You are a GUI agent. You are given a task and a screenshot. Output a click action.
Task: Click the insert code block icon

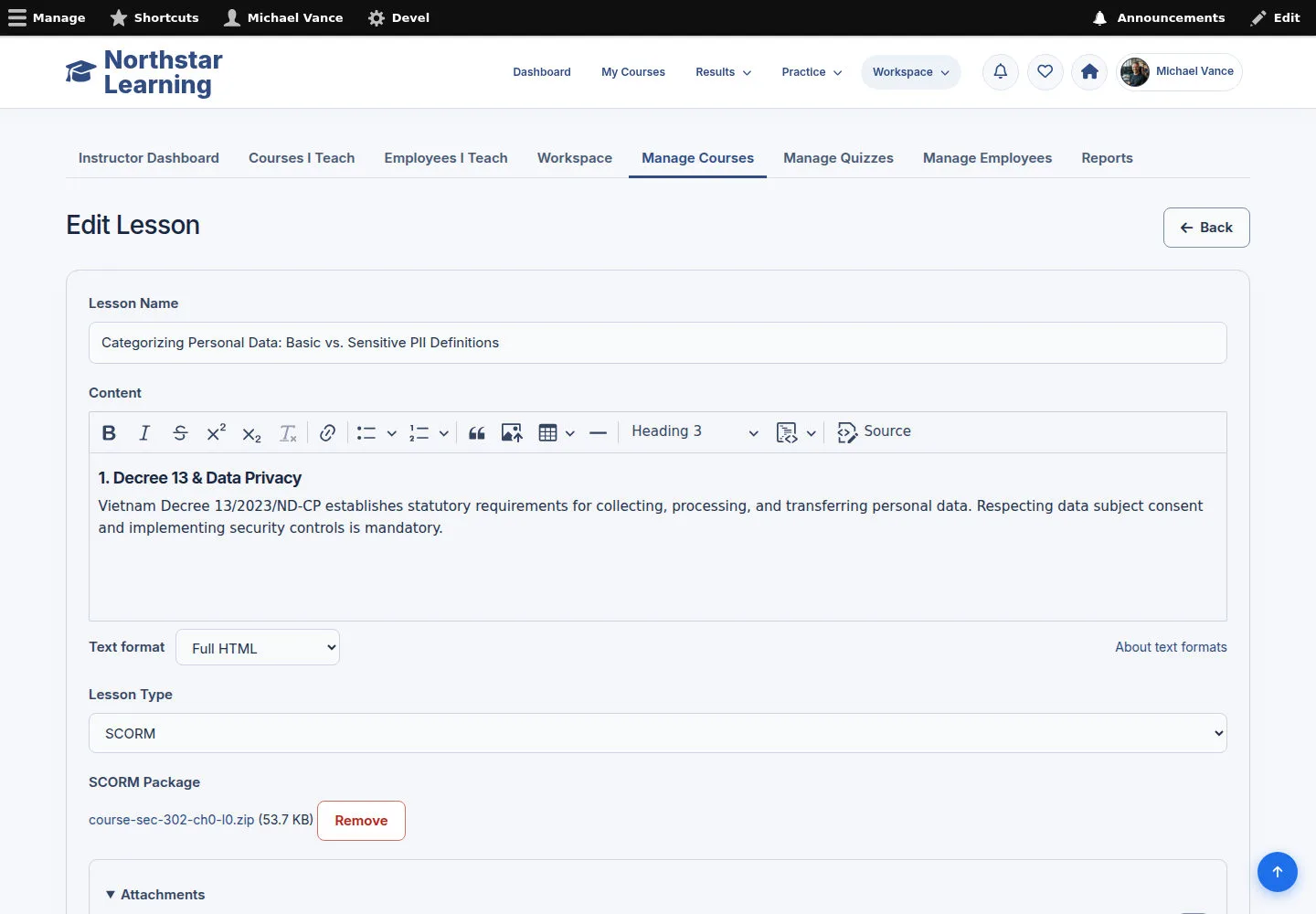786,432
